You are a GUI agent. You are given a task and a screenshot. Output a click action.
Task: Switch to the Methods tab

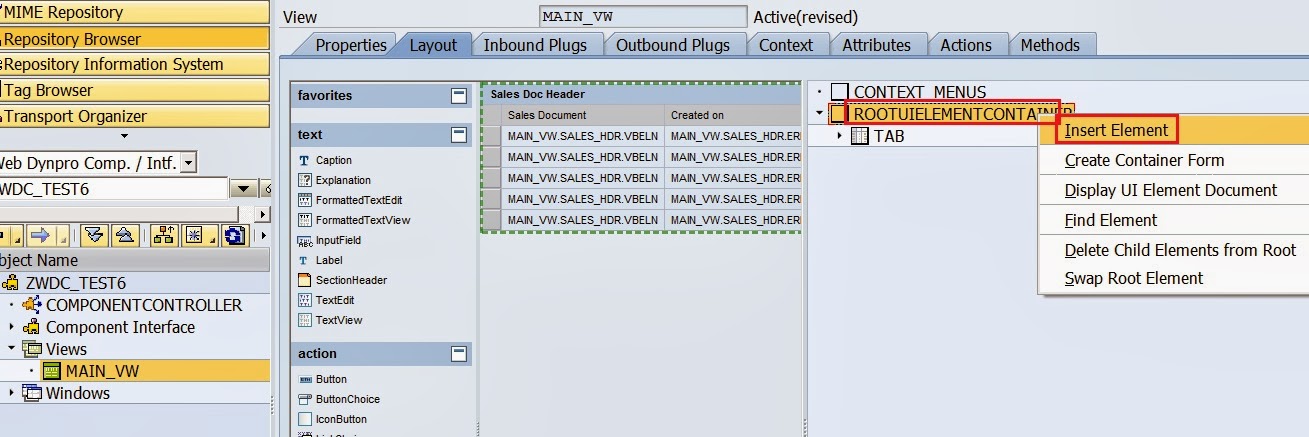coord(1050,45)
